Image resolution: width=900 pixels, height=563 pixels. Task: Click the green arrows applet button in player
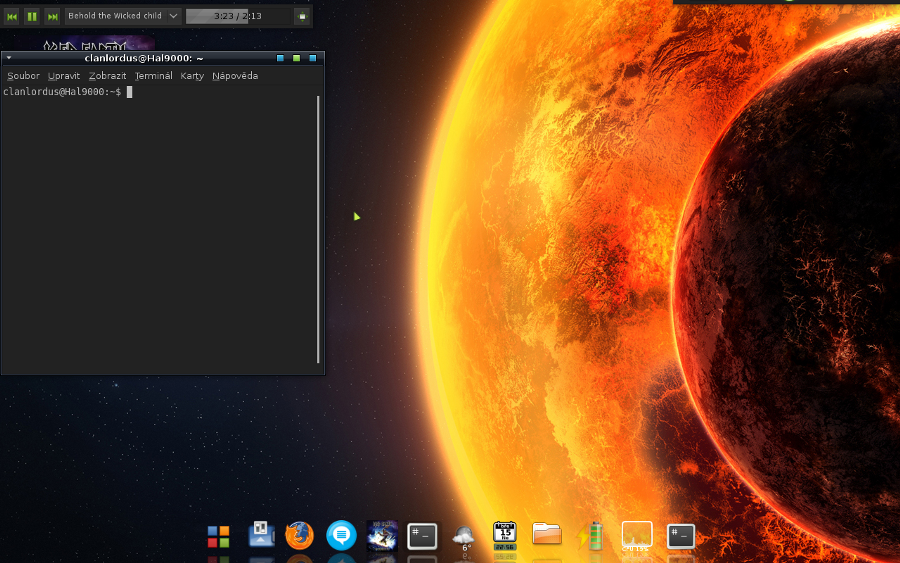302,16
